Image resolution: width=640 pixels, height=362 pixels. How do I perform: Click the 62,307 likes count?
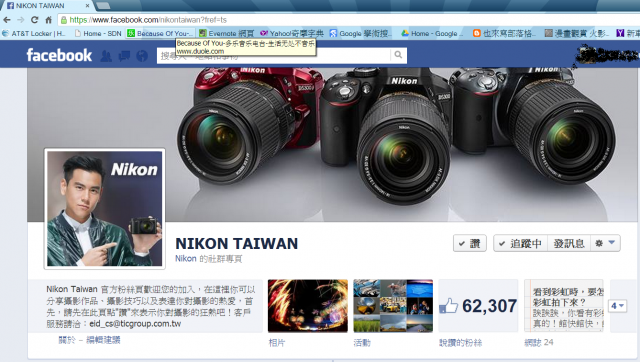(x=489, y=306)
